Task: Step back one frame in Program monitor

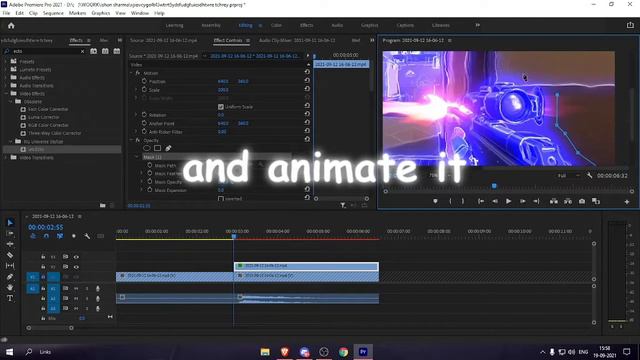Action: pyautogui.click(x=495, y=201)
